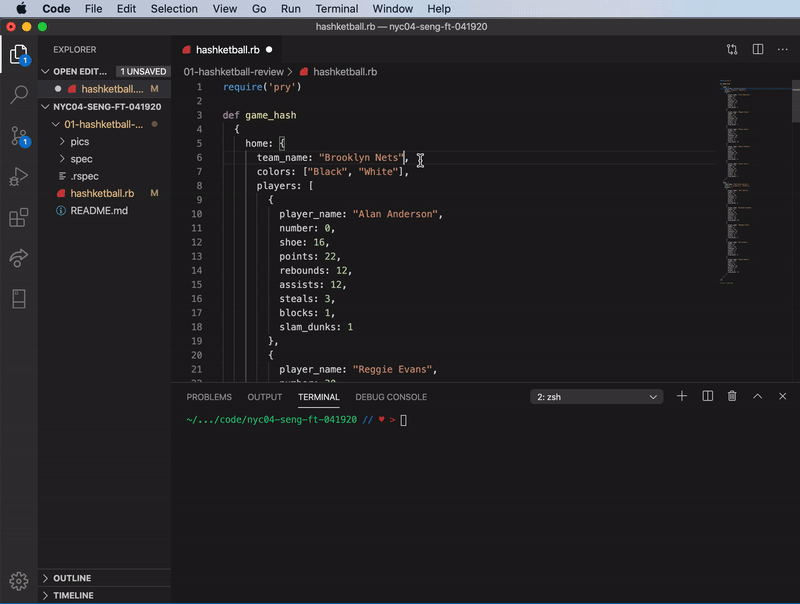Switch to the Debug Console tab

coord(391,397)
